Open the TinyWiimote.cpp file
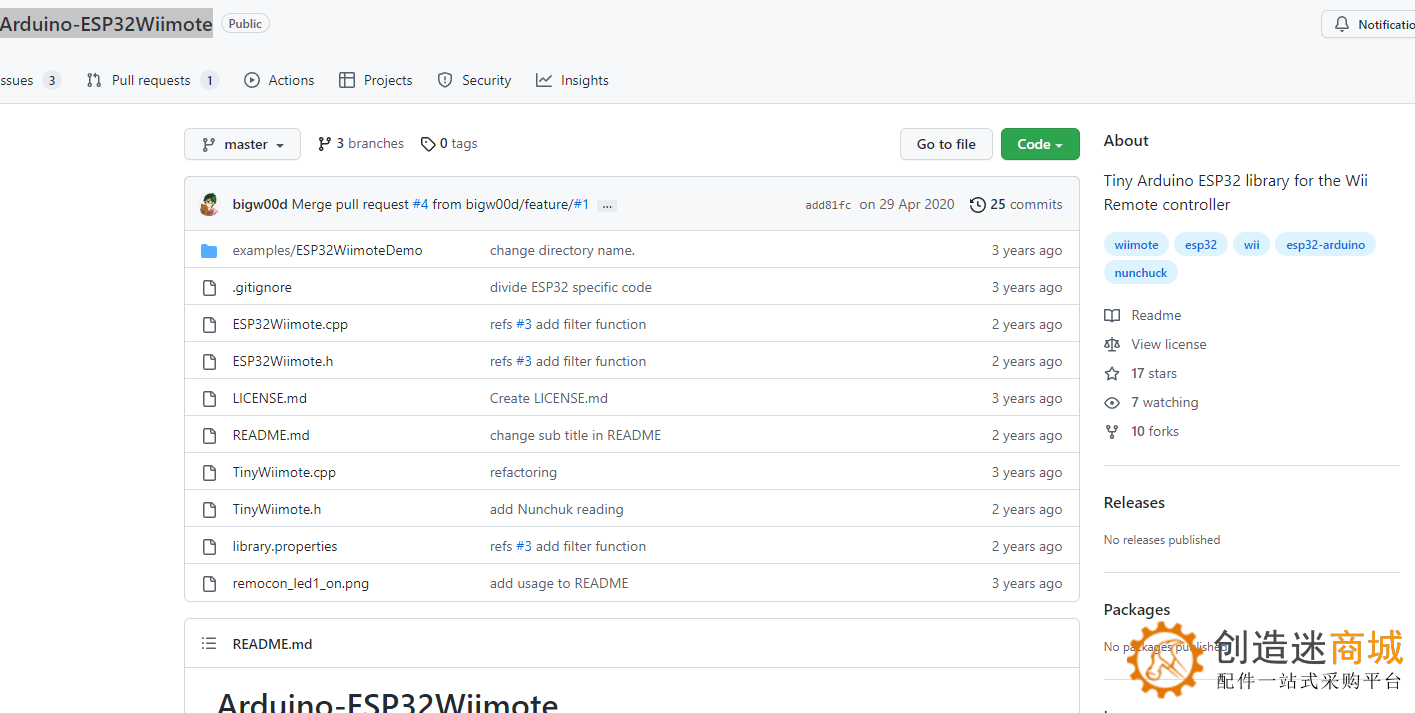Screen dimensions: 1415x713 284,472
